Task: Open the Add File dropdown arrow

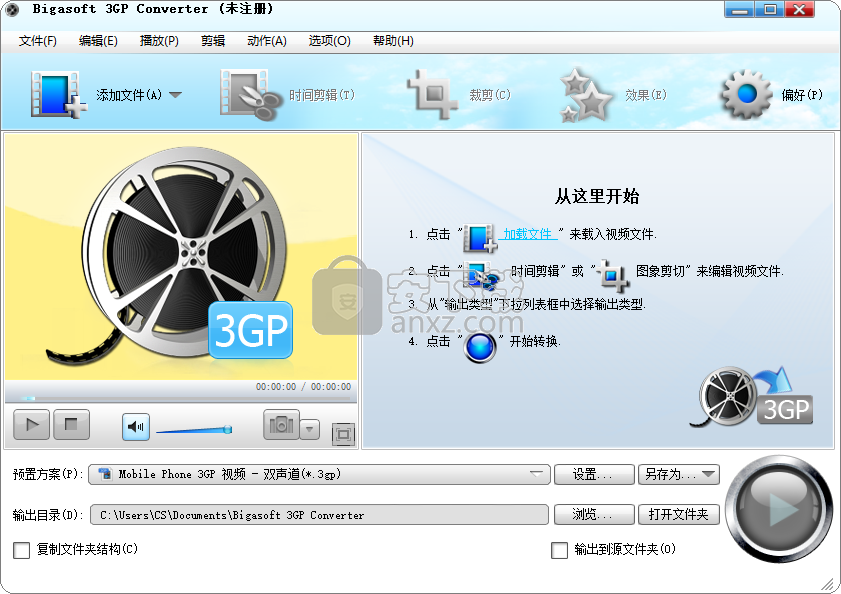Action: click(x=175, y=95)
